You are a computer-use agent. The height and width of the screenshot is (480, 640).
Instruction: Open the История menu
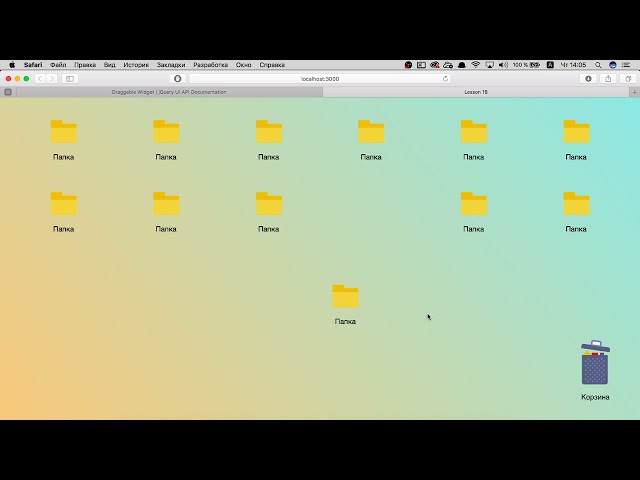tap(136, 65)
